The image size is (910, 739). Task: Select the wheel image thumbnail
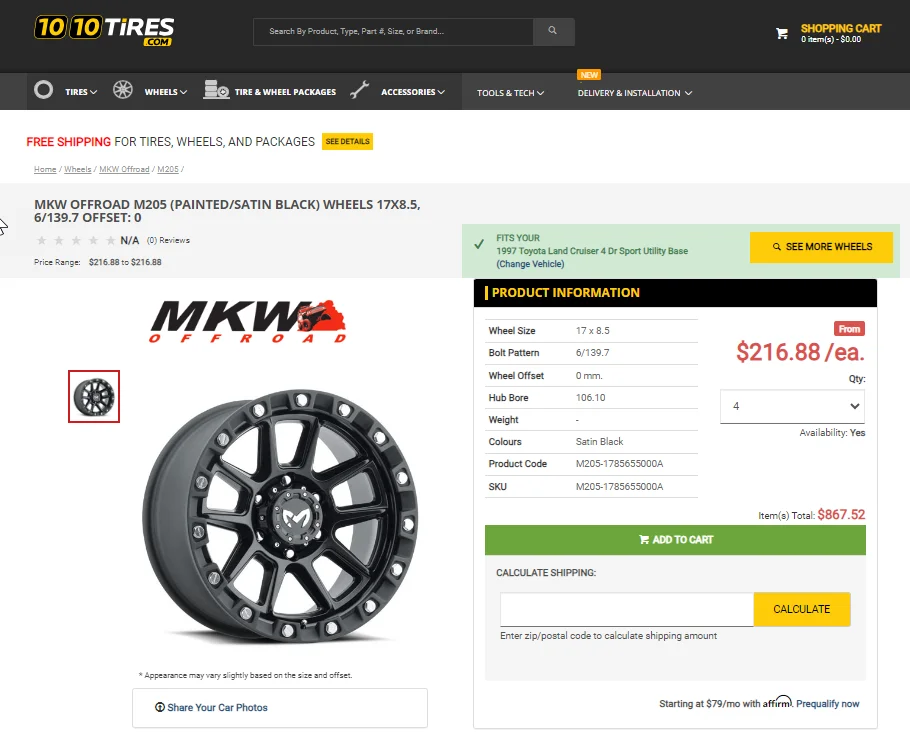click(x=94, y=396)
